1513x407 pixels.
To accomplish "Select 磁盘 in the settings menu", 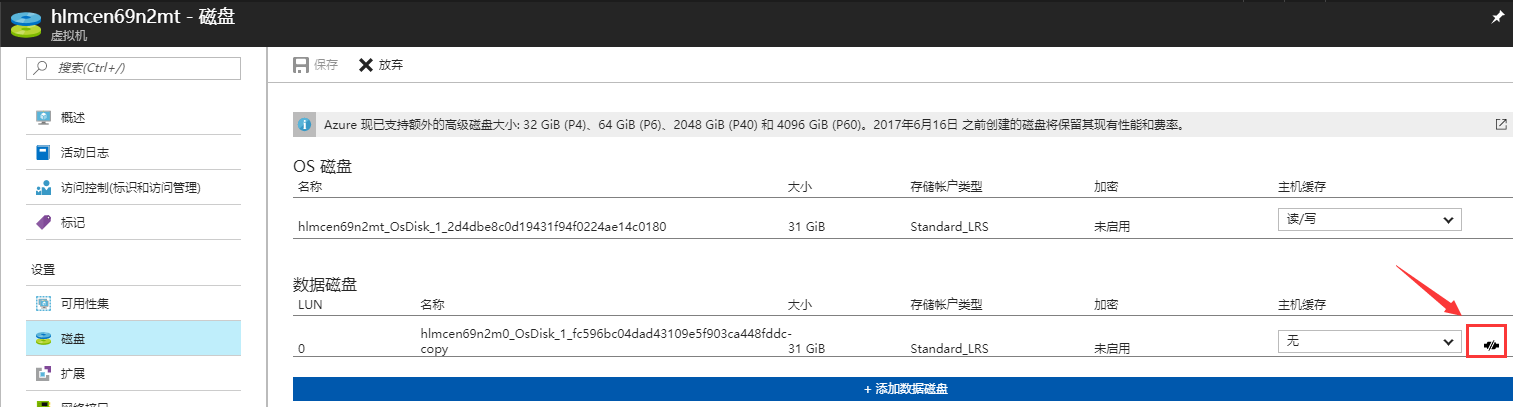I will [72, 339].
